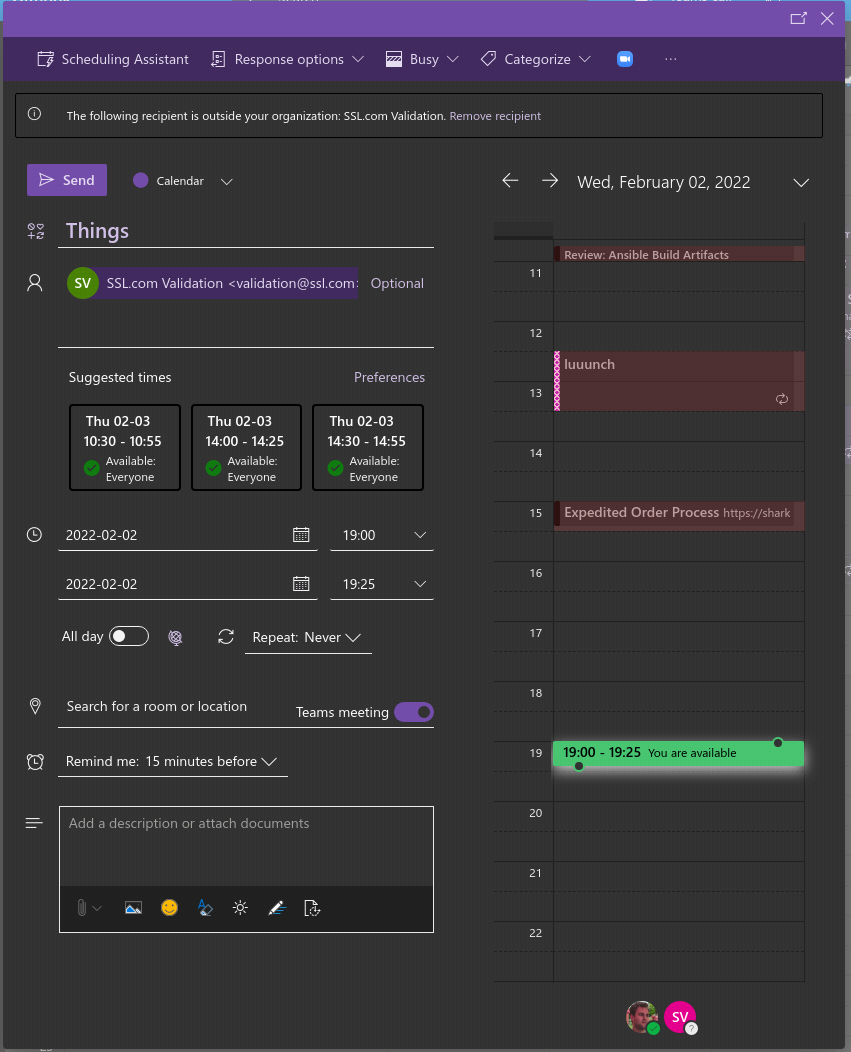Screen dimensions: 851x1052
Task: Click the Teams meeting camera icon in toolbar
Action: [x=624, y=59]
